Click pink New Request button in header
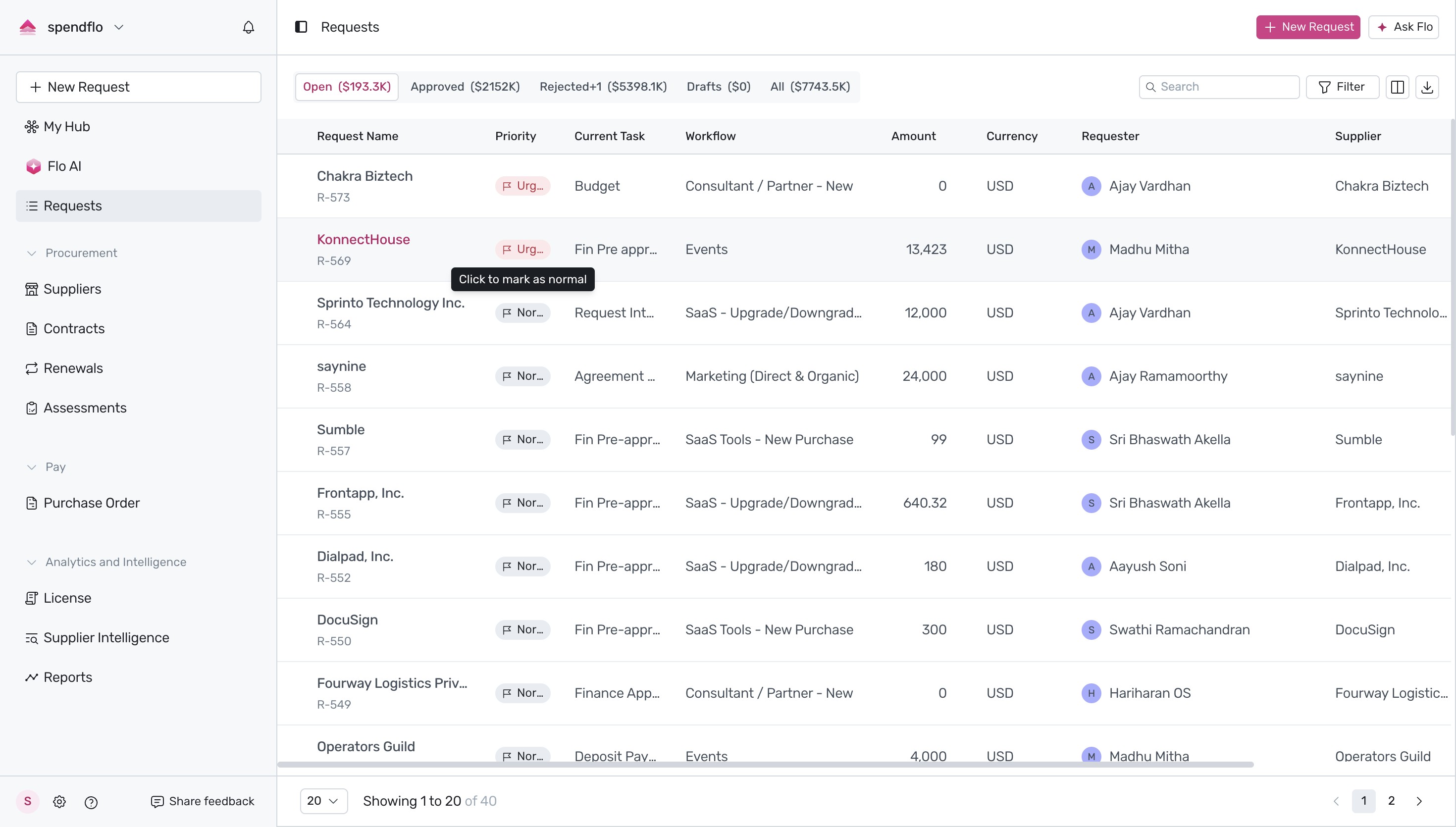Viewport: 1456px width, 827px height. coord(1308,27)
